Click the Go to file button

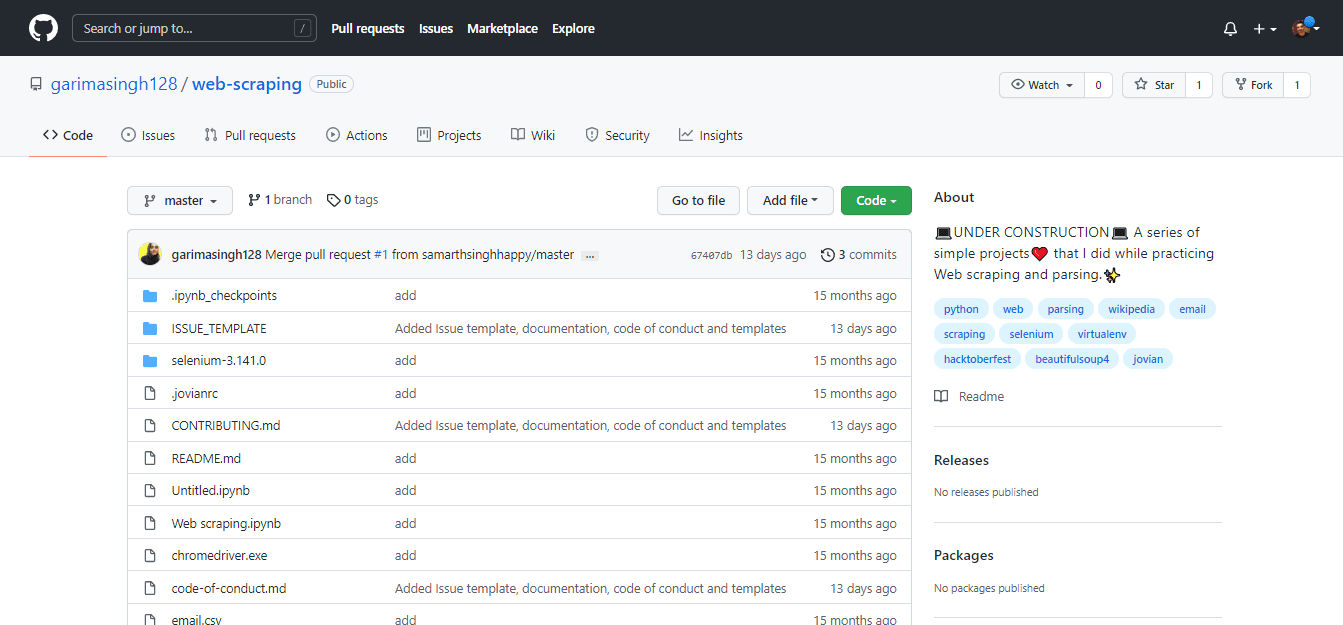pos(698,201)
